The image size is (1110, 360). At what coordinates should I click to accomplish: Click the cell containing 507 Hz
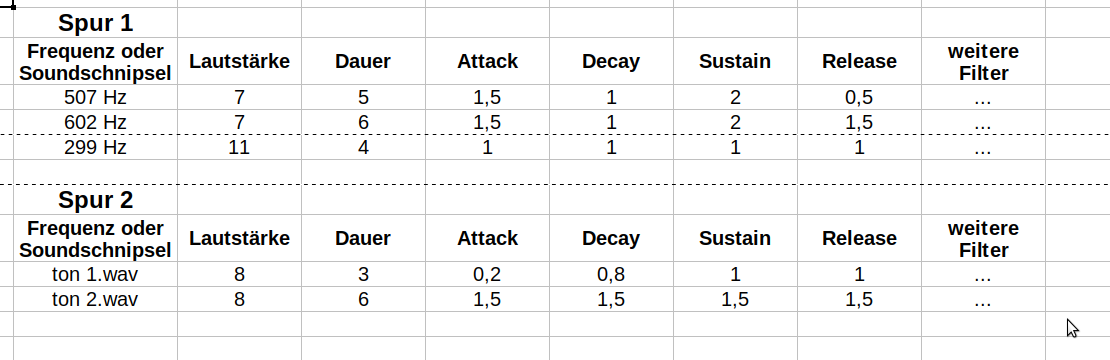[x=96, y=98]
